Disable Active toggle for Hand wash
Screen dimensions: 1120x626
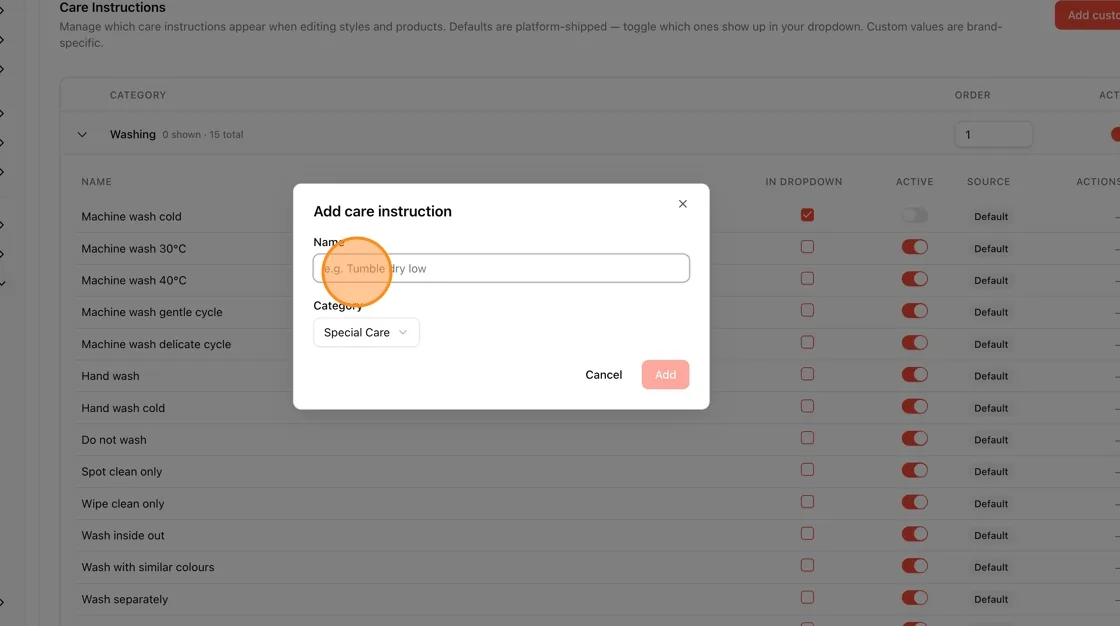point(914,374)
